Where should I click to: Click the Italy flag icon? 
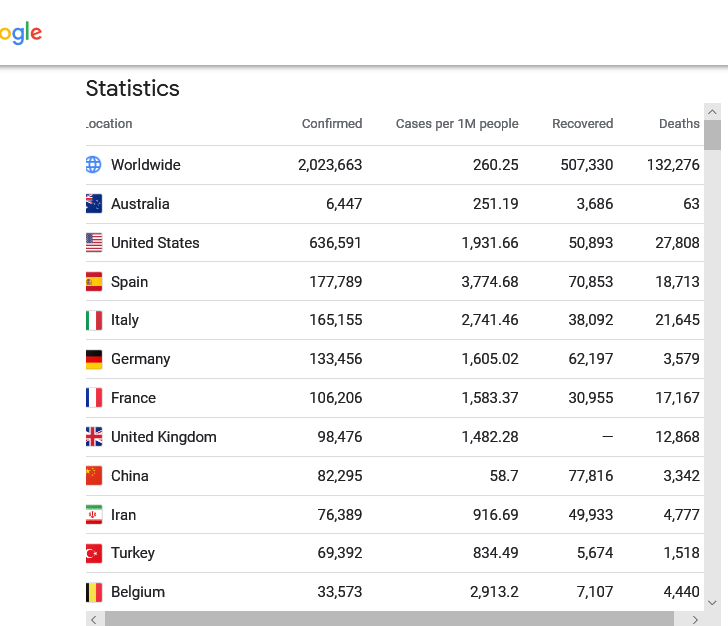click(x=94, y=320)
